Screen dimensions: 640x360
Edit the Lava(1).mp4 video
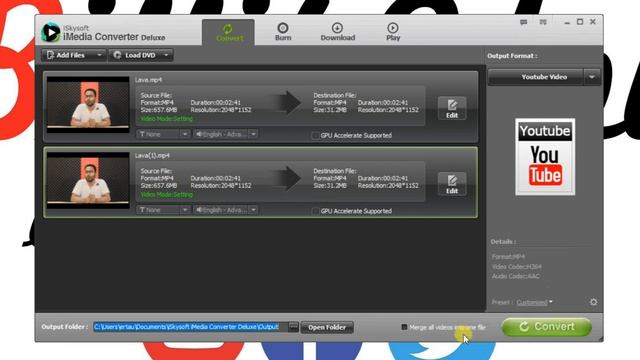point(452,184)
